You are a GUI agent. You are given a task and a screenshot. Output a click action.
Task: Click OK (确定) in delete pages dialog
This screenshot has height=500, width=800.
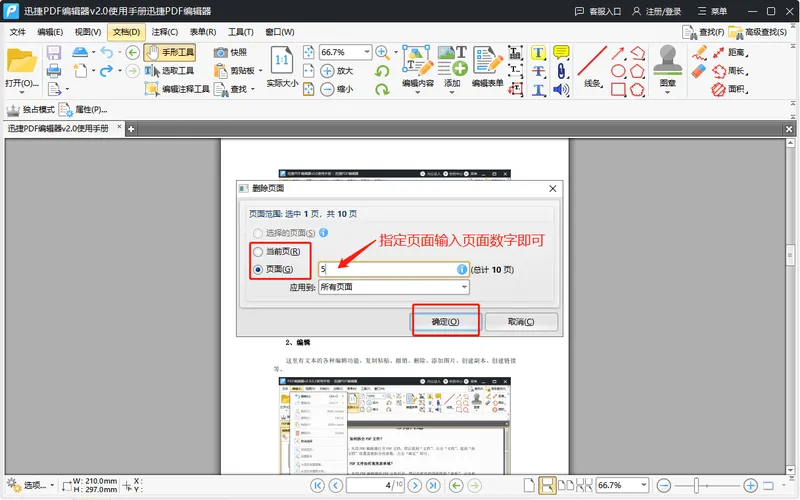[x=445, y=322]
